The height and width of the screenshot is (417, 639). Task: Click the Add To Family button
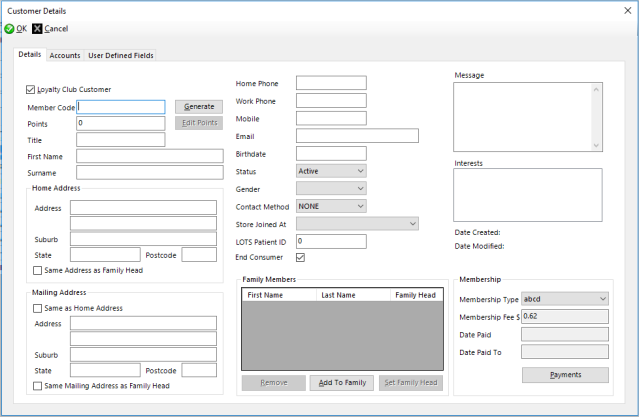[342, 383]
